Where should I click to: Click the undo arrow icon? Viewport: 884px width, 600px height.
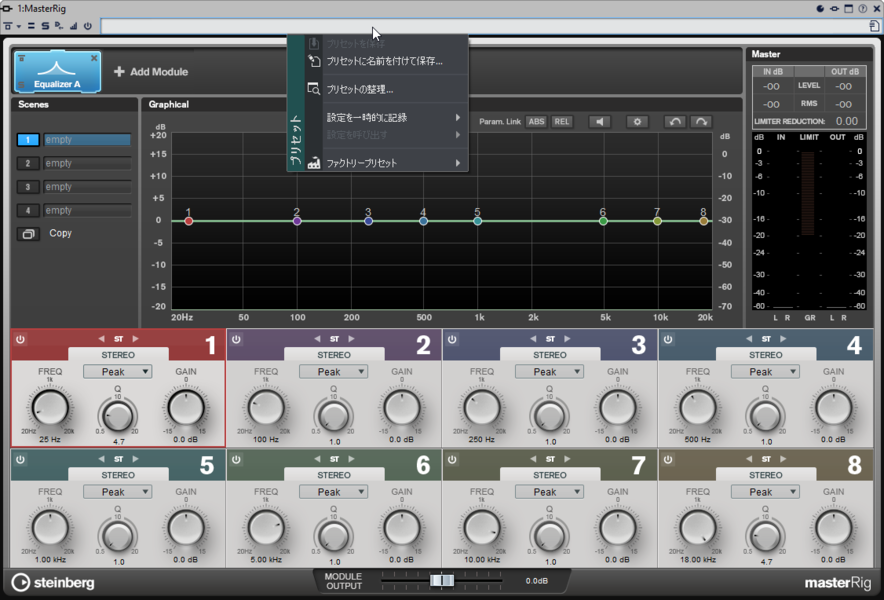pos(675,122)
